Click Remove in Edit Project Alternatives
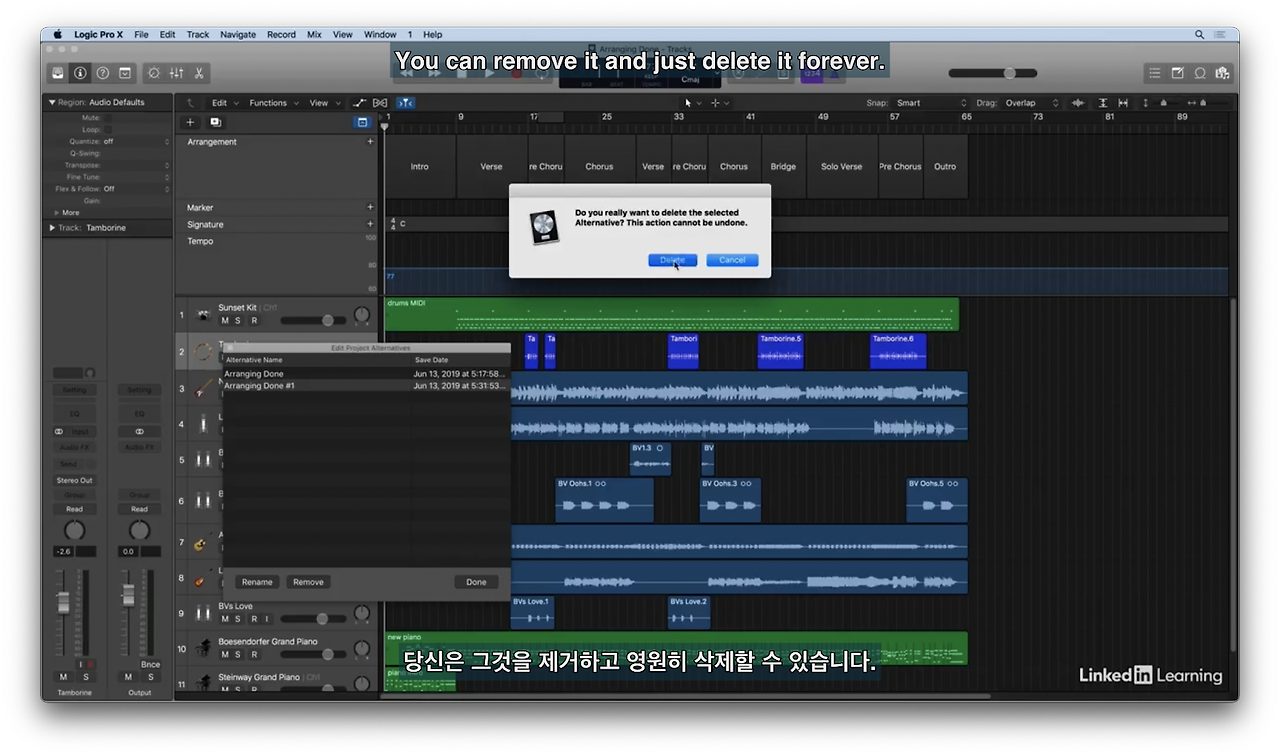Viewport: 1280px width, 756px height. pyautogui.click(x=308, y=582)
